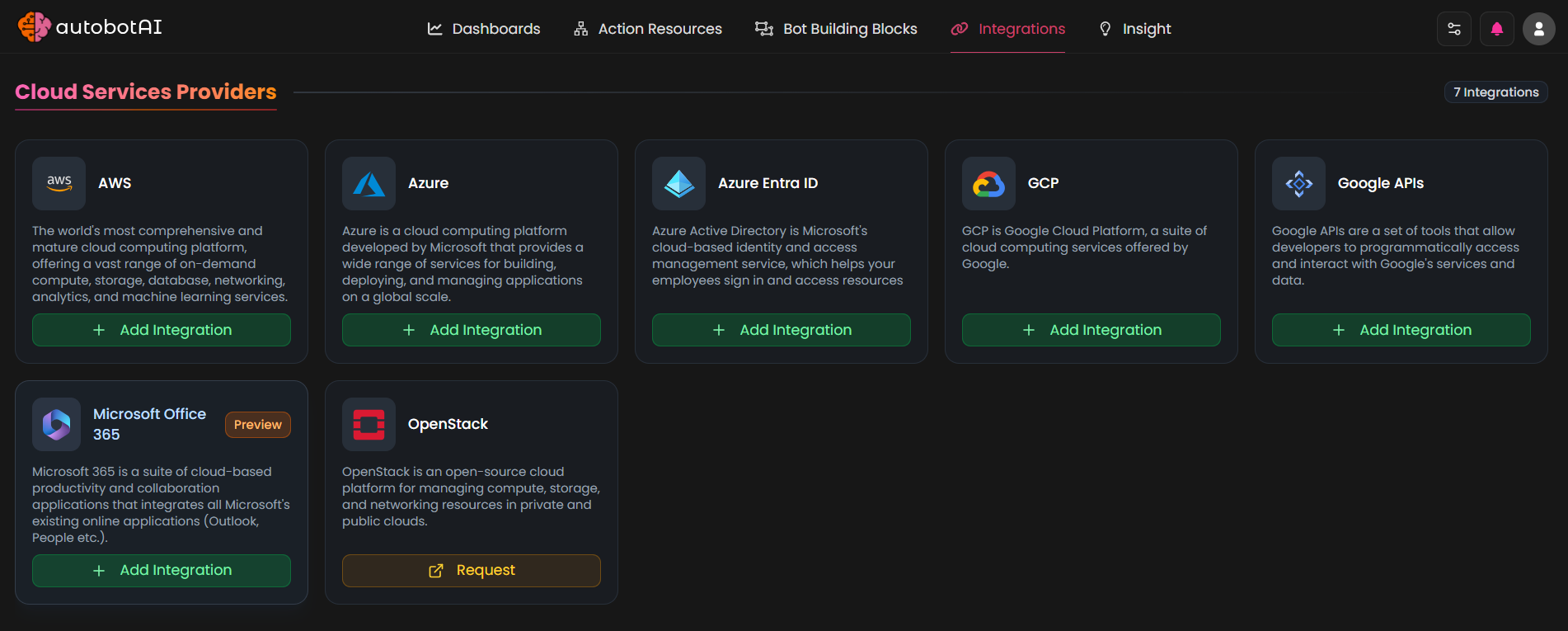Select the AWS card title
Image resolution: width=1568 pixels, height=631 pixels.
click(x=115, y=183)
